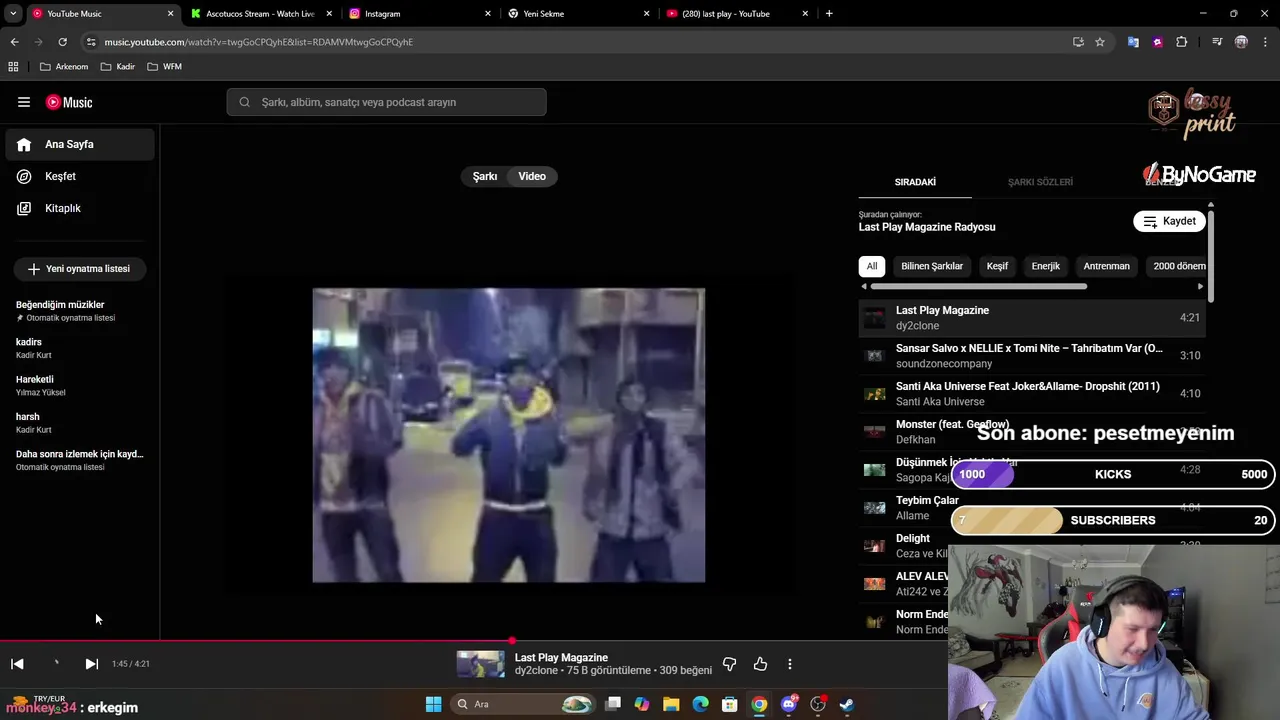Screen dimensions: 1280x720
Task: Click the filter chips horizontal scrollbar
Action: click(x=978, y=287)
